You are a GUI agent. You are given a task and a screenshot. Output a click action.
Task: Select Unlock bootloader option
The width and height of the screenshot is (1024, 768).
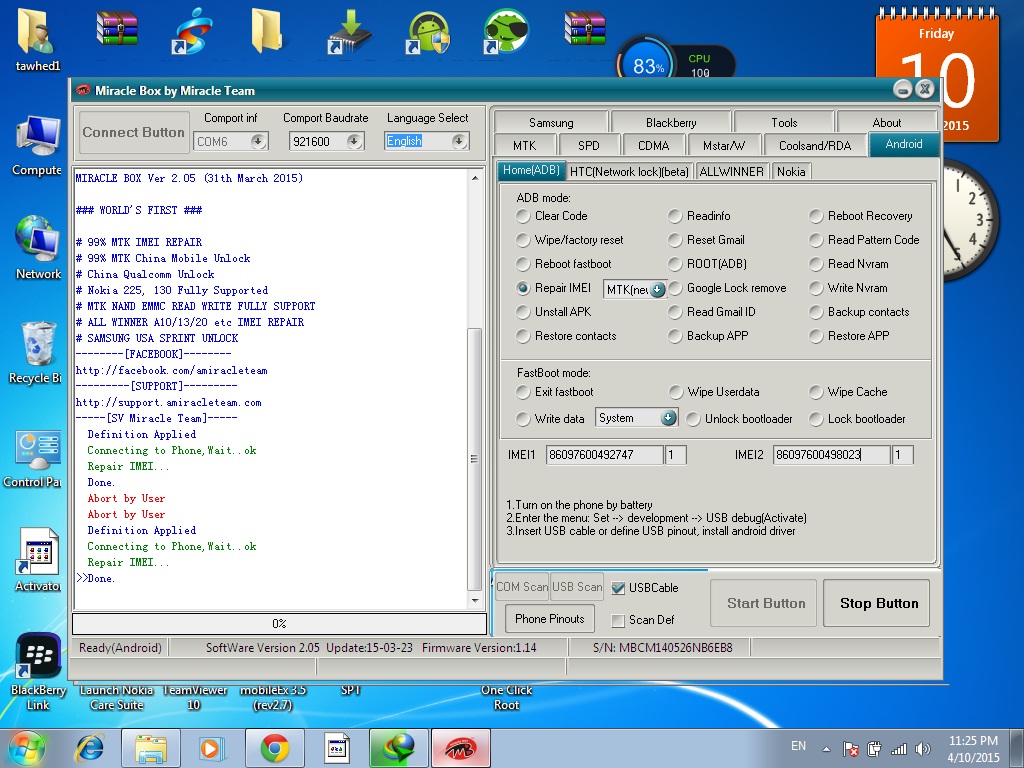[x=693, y=419]
